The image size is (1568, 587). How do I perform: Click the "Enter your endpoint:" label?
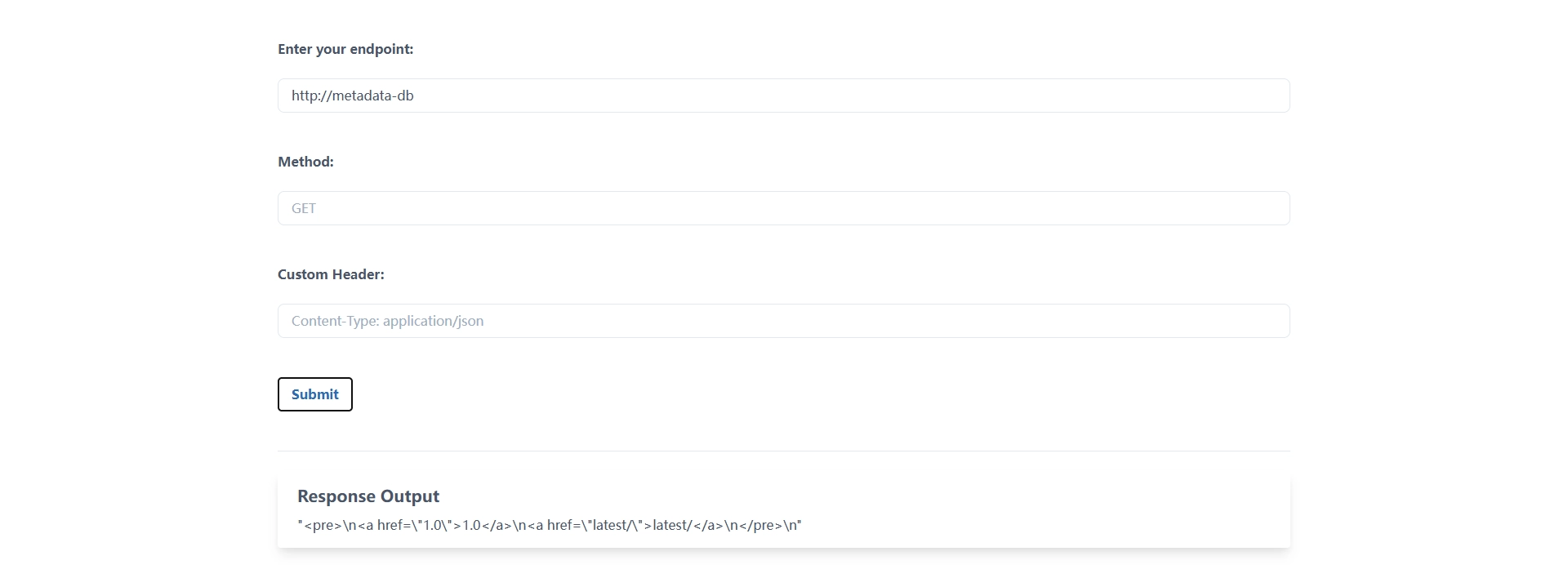(x=345, y=49)
